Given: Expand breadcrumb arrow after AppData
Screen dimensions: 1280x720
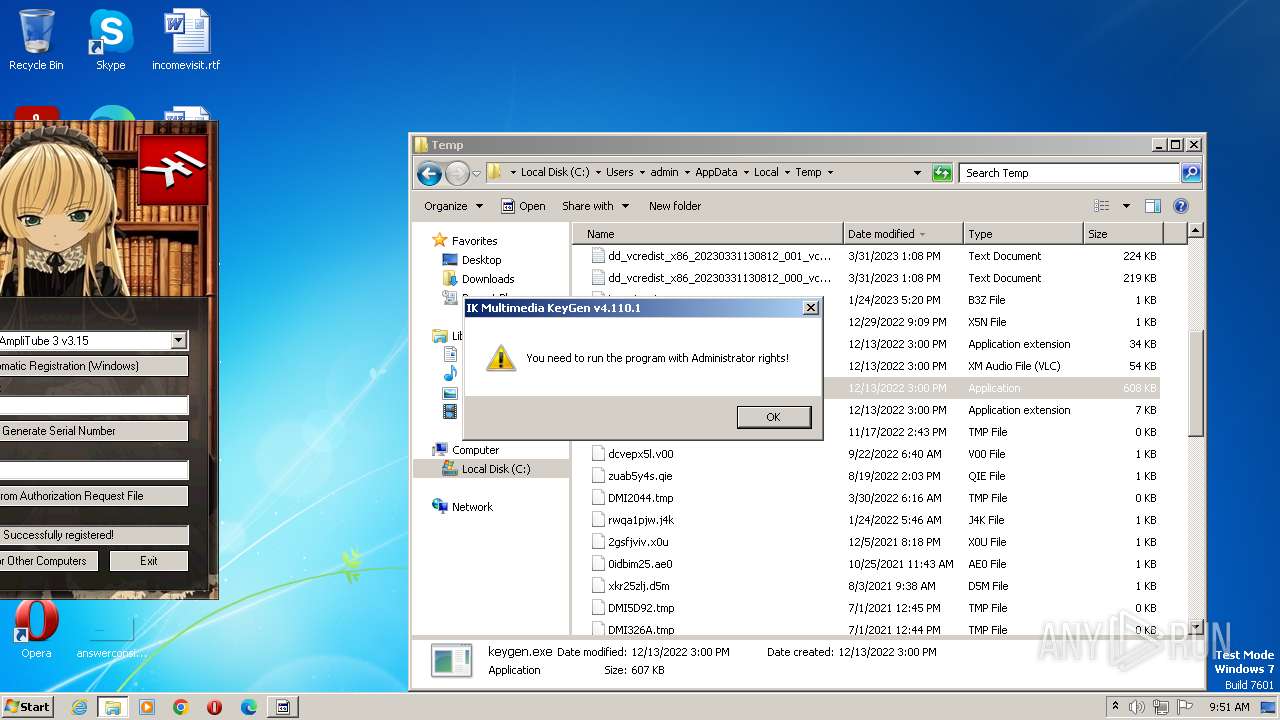Looking at the screenshot, I should pyautogui.click(x=746, y=173).
